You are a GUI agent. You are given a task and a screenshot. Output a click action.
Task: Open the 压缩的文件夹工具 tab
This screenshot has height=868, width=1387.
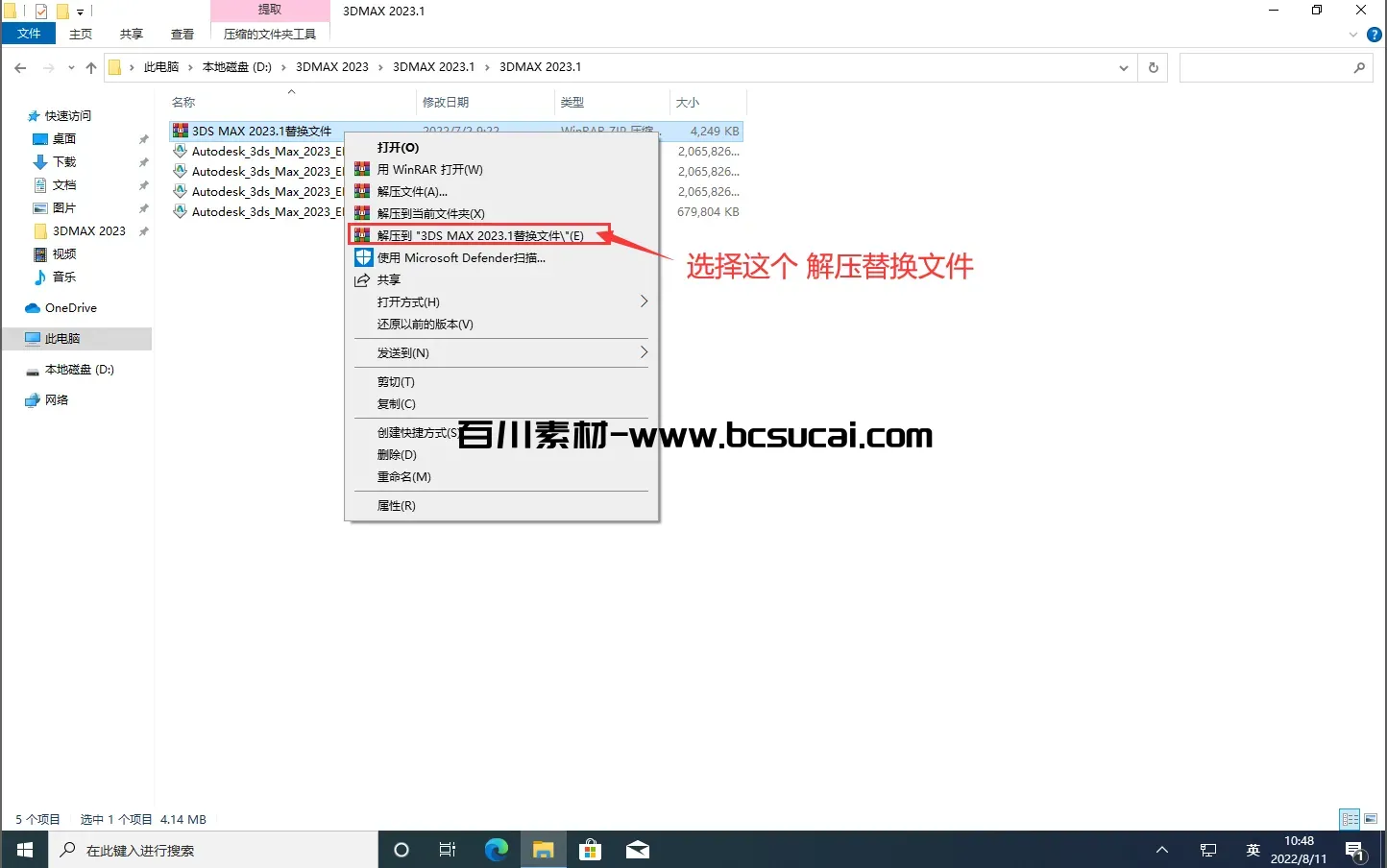[270, 34]
